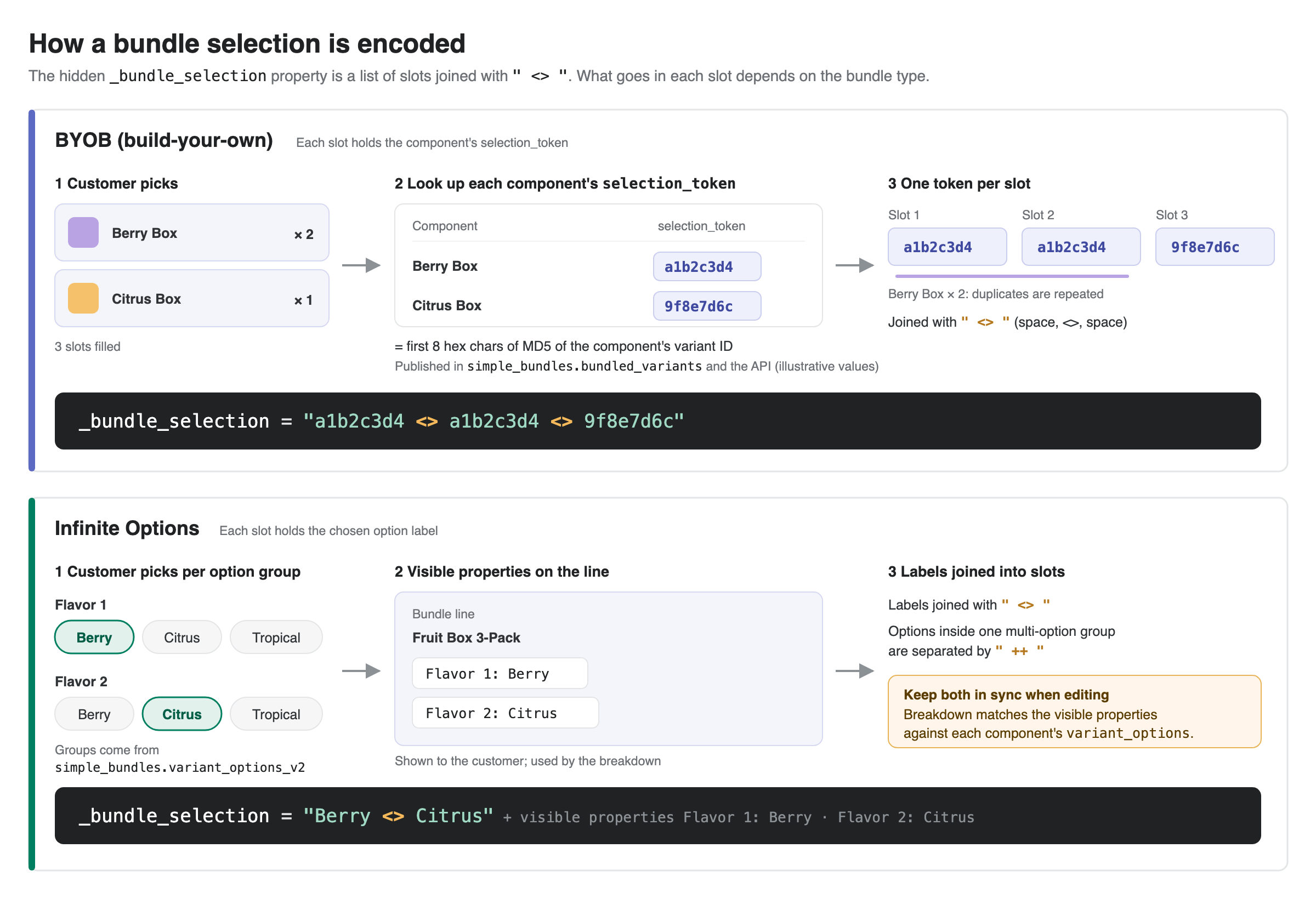Screen dimensions: 1316x899
Task: Click the '3 slots filled' caption
Action: tap(88, 346)
